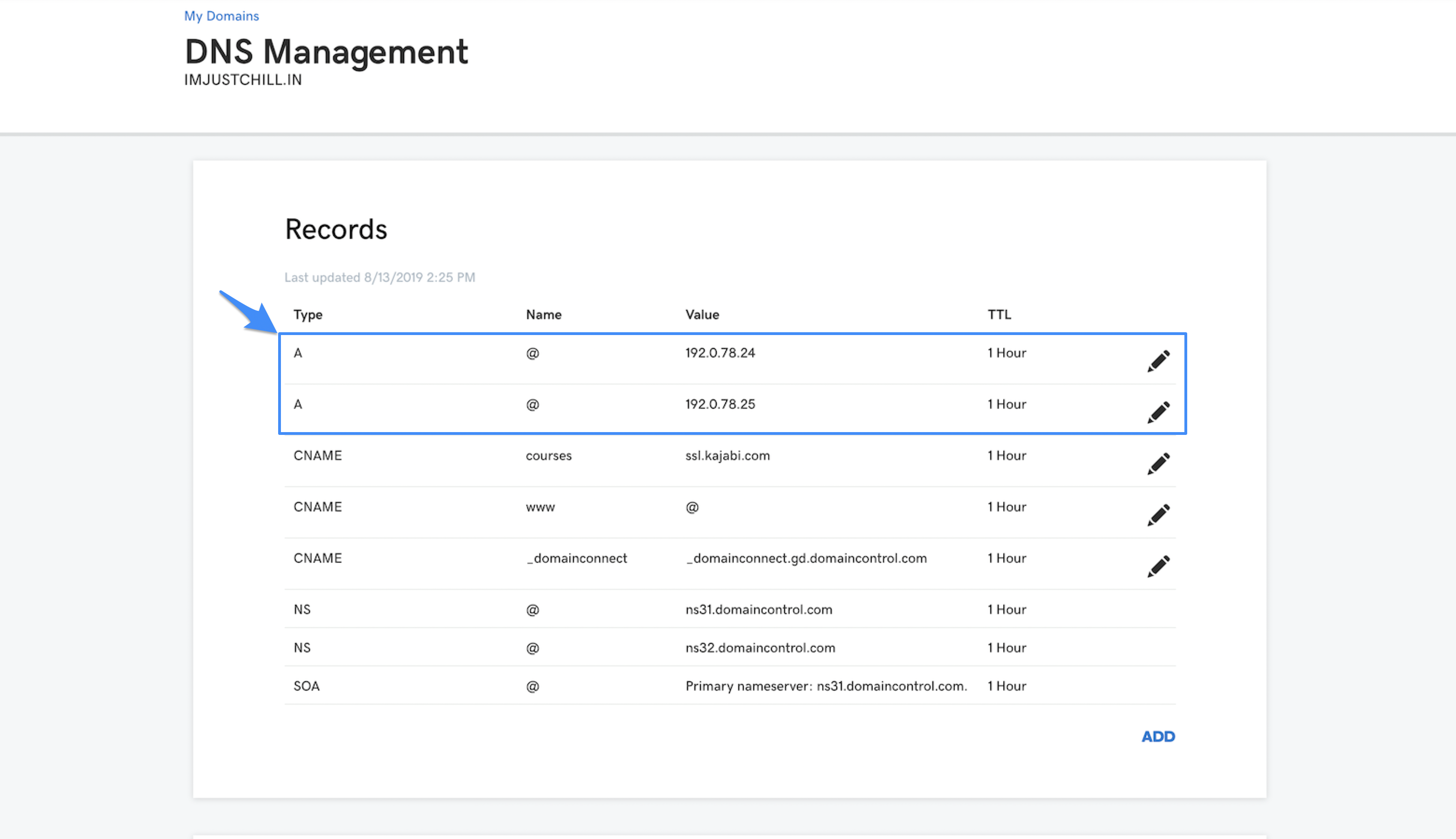This screenshot has height=839, width=1456.
Task: Click the 192.0.78.24 IP address value
Action: tap(720, 353)
